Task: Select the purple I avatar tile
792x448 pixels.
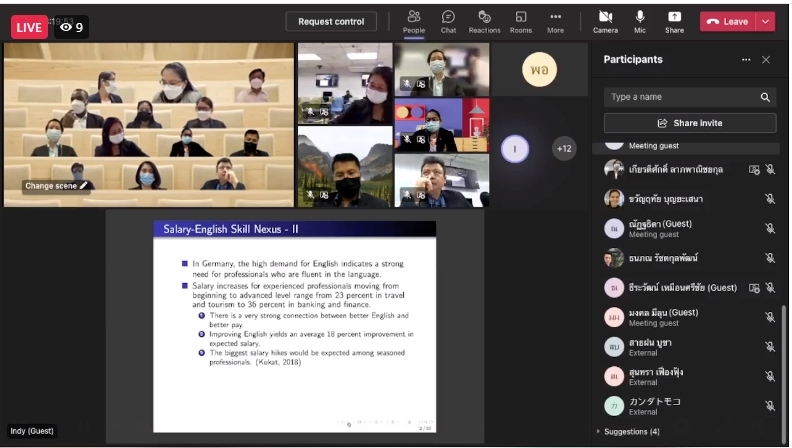Action: pyautogui.click(x=515, y=149)
